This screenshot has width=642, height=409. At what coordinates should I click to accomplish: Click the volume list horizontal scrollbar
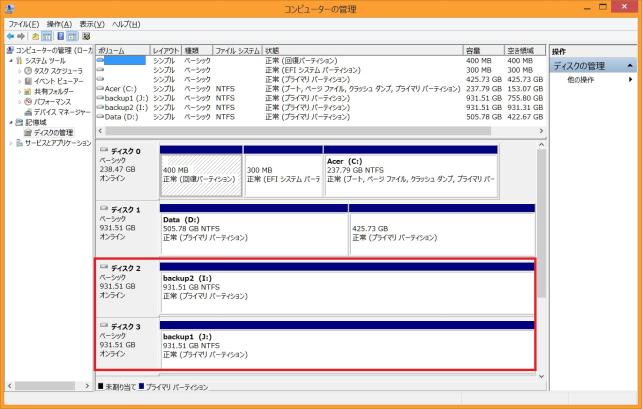[298, 131]
